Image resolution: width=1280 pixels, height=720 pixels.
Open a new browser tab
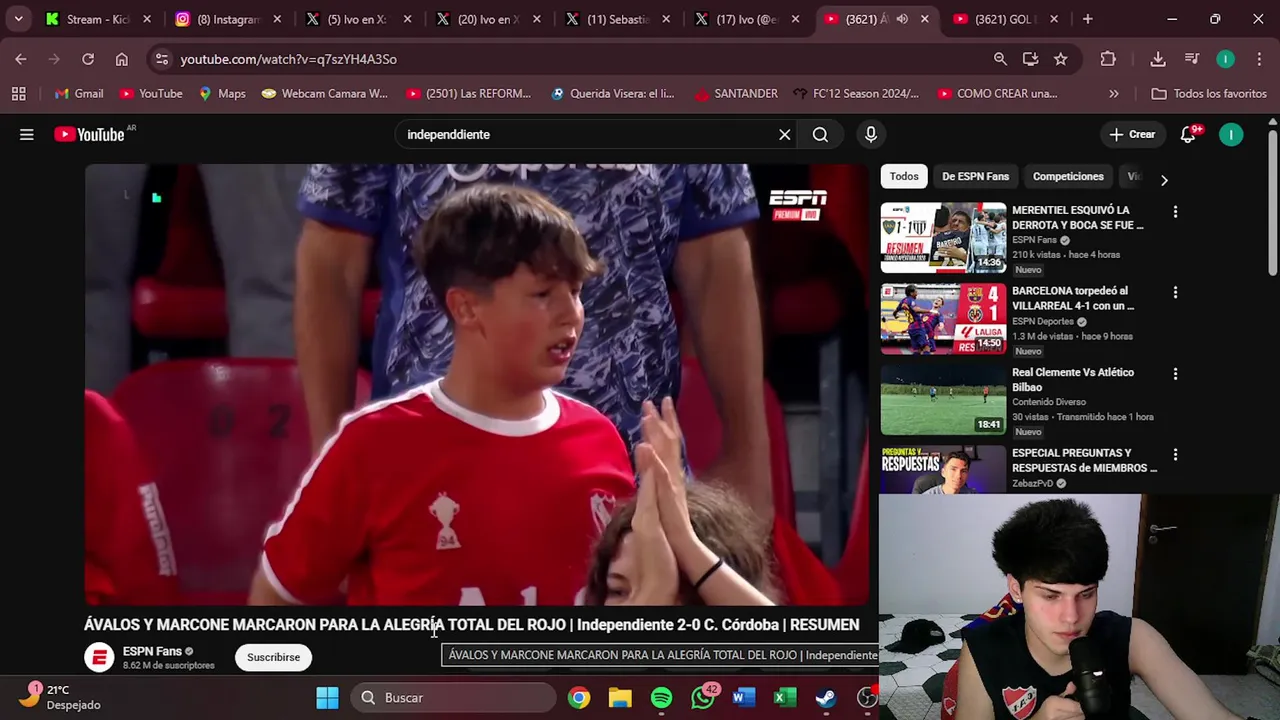[x=1088, y=19]
